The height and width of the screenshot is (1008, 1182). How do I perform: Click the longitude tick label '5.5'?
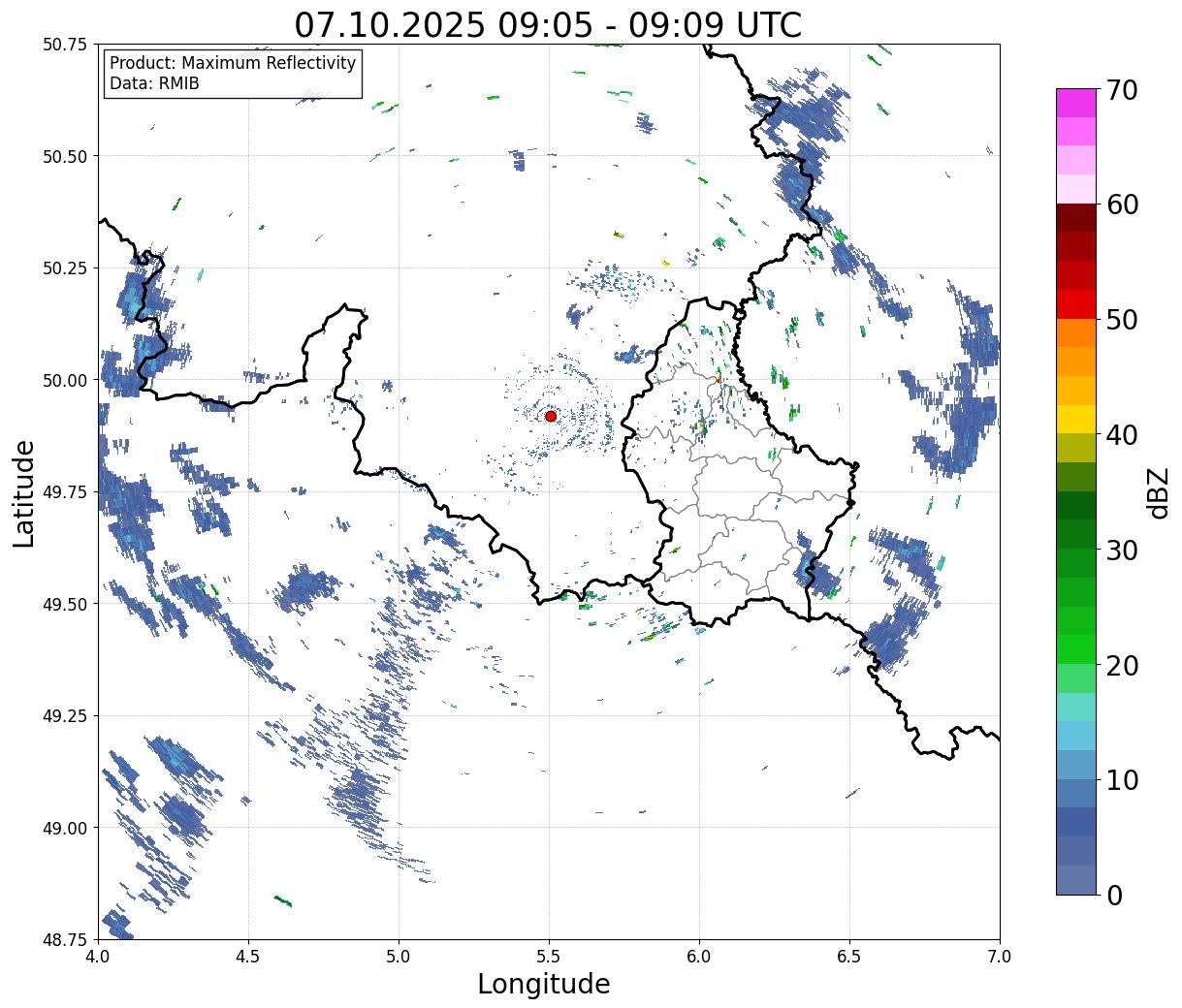(x=549, y=957)
